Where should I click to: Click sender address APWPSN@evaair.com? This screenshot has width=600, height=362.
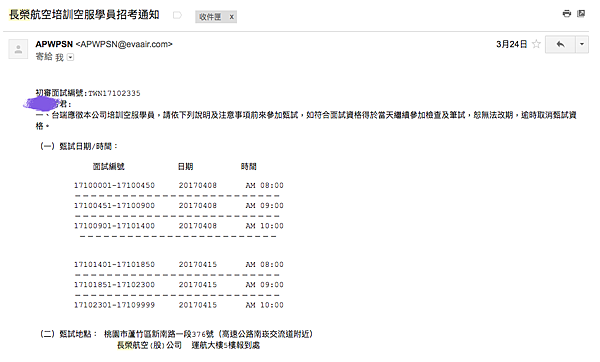tap(124, 44)
